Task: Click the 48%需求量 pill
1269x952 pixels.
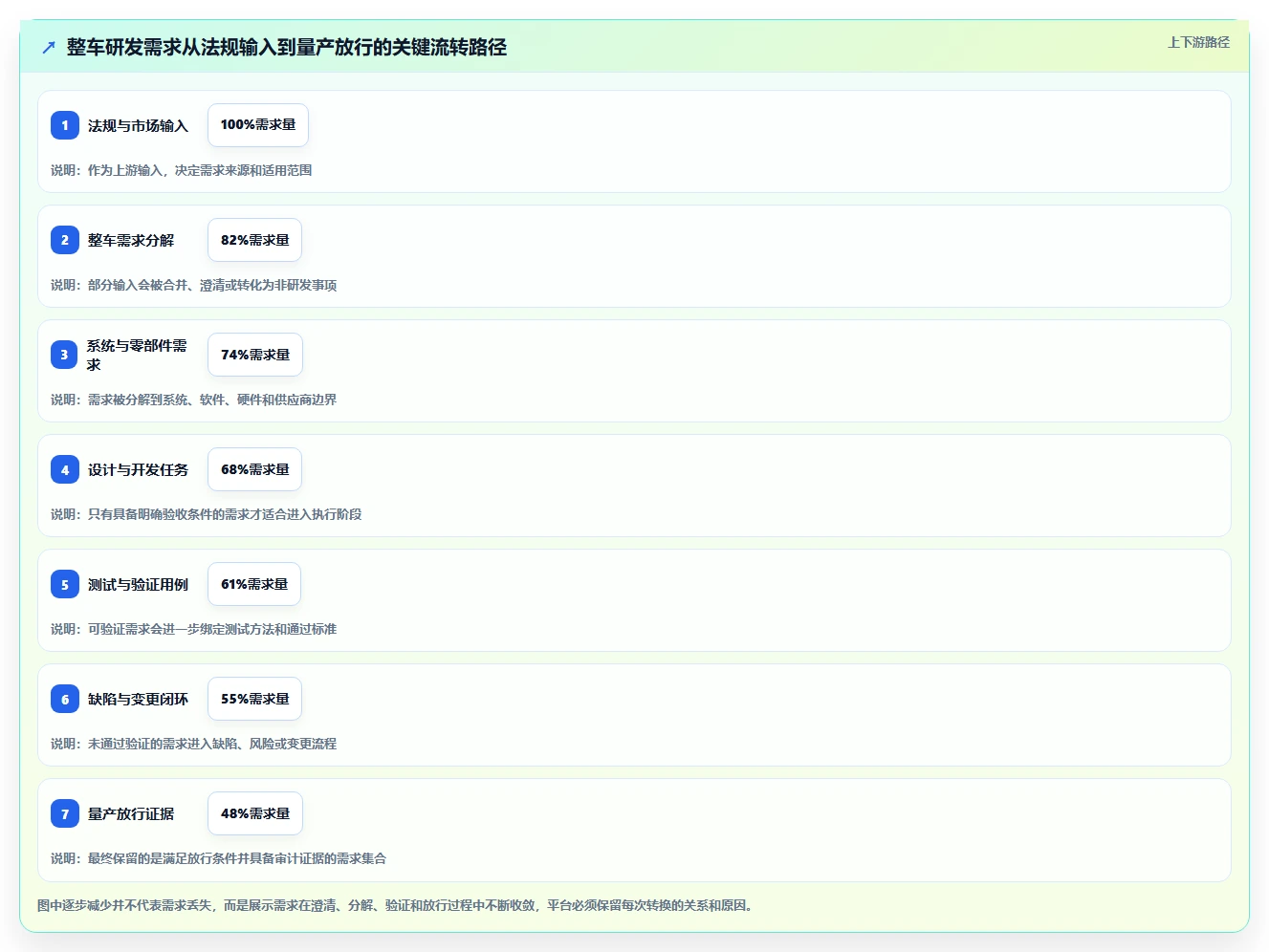Action: tap(255, 813)
